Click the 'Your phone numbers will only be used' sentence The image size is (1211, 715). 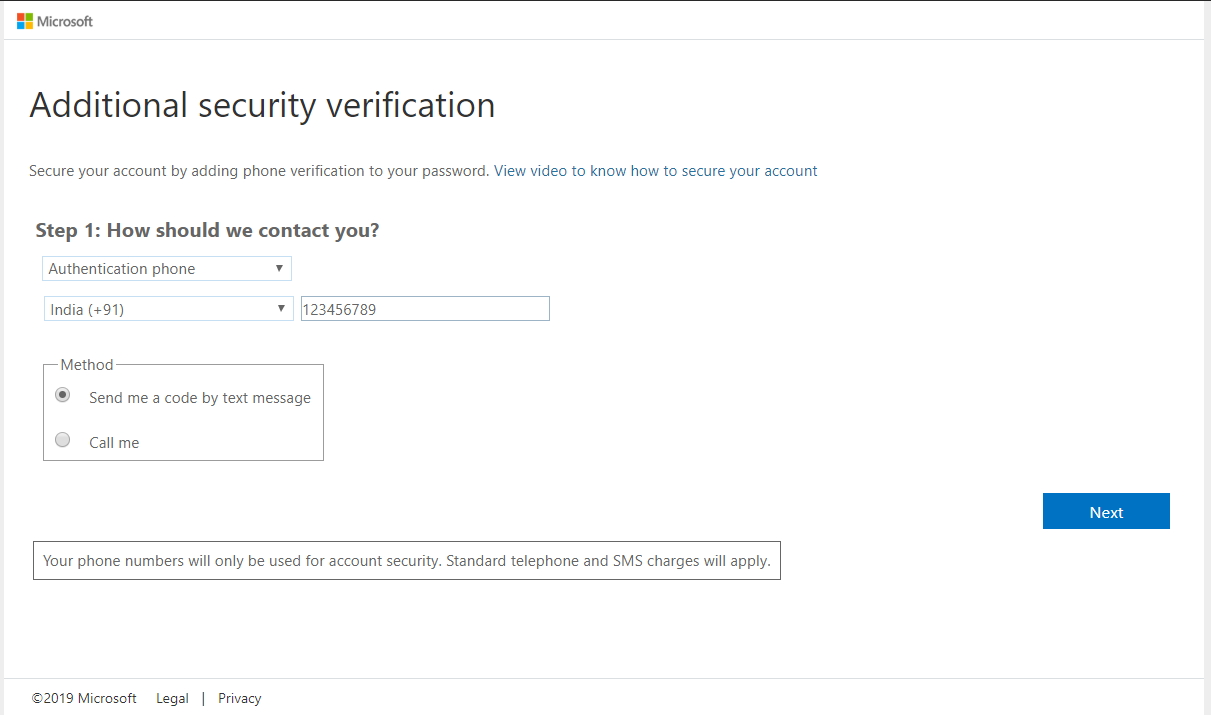click(x=242, y=561)
